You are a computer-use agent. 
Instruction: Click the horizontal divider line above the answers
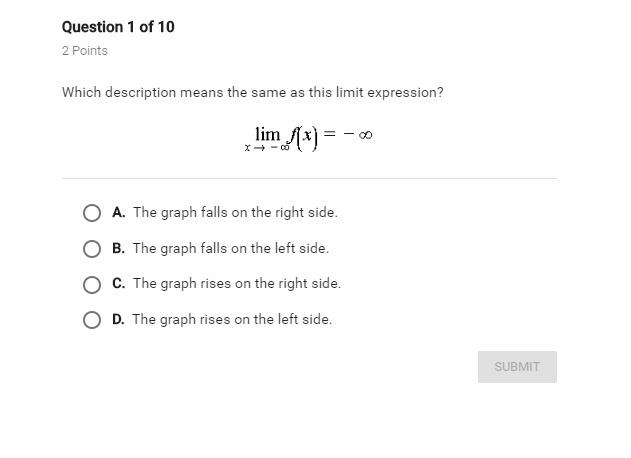(309, 178)
